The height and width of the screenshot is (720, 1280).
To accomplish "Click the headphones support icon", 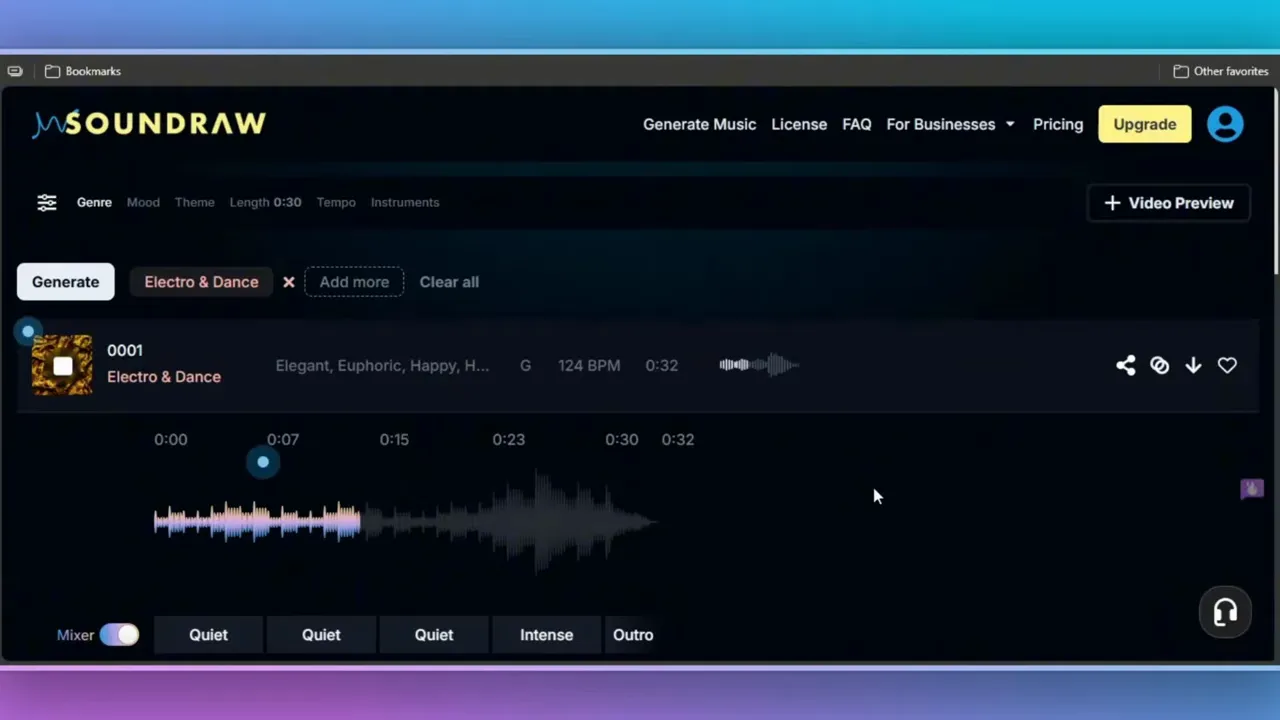I will coord(1225,612).
